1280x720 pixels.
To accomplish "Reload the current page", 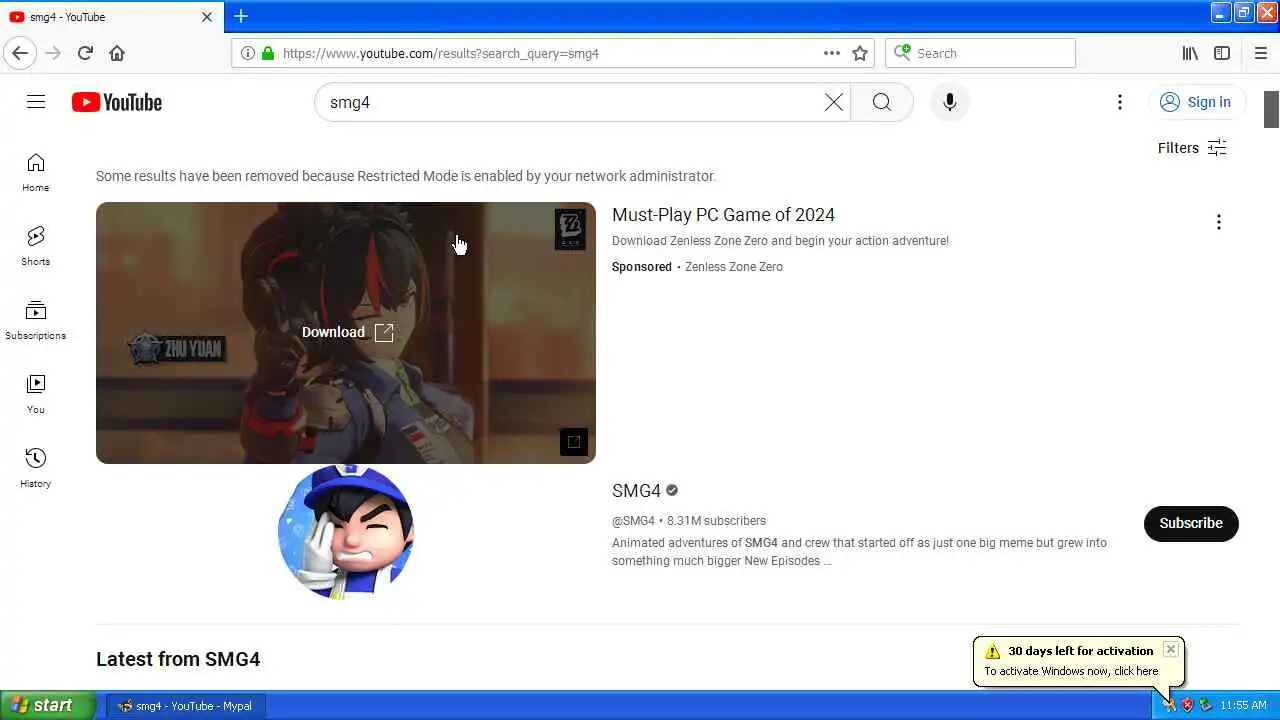I will pyautogui.click(x=85, y=53).
